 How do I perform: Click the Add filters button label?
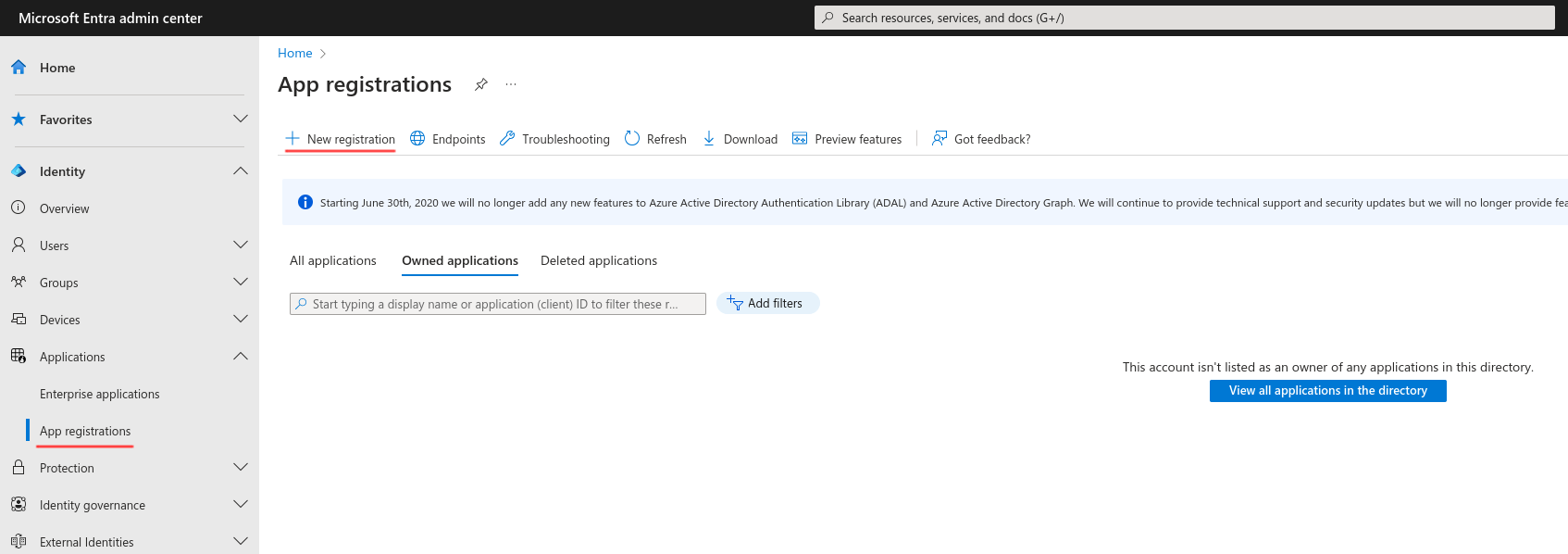775,303
